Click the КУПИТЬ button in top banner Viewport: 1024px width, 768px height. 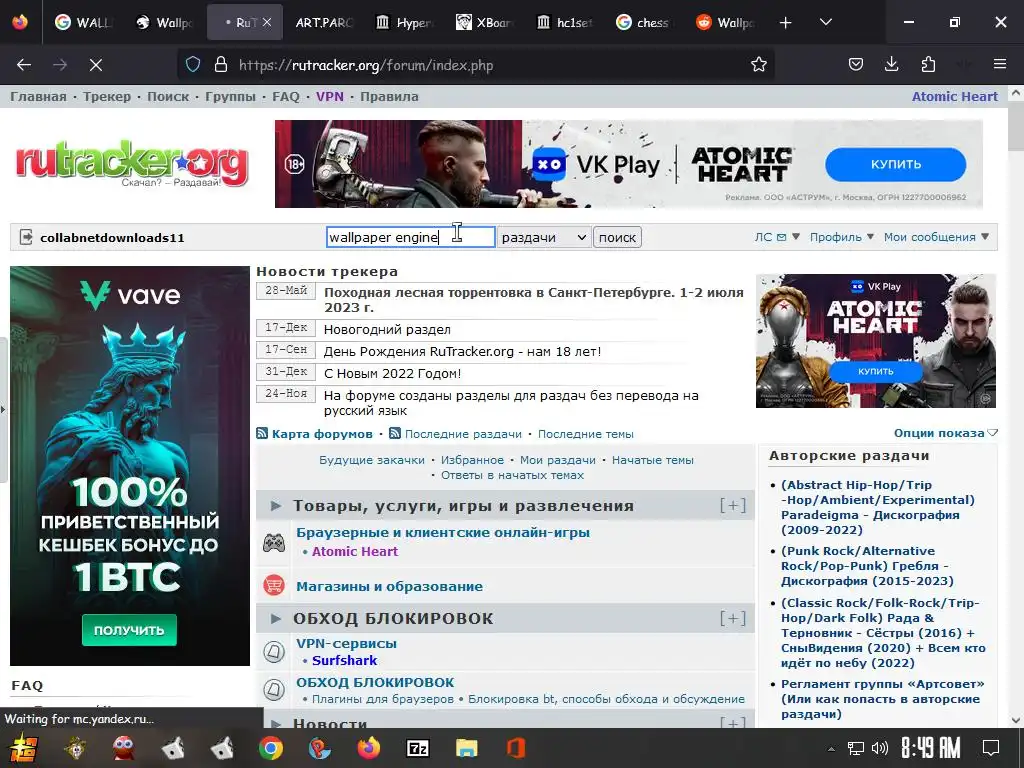(895, 165)
